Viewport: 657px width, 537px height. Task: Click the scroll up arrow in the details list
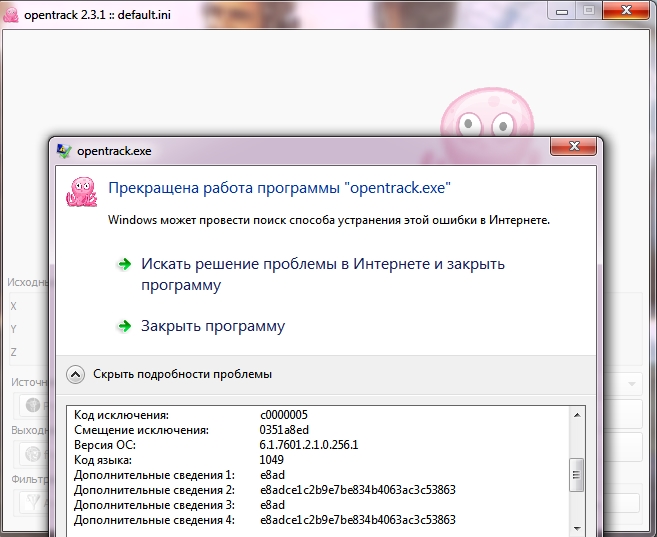(577, 415)
